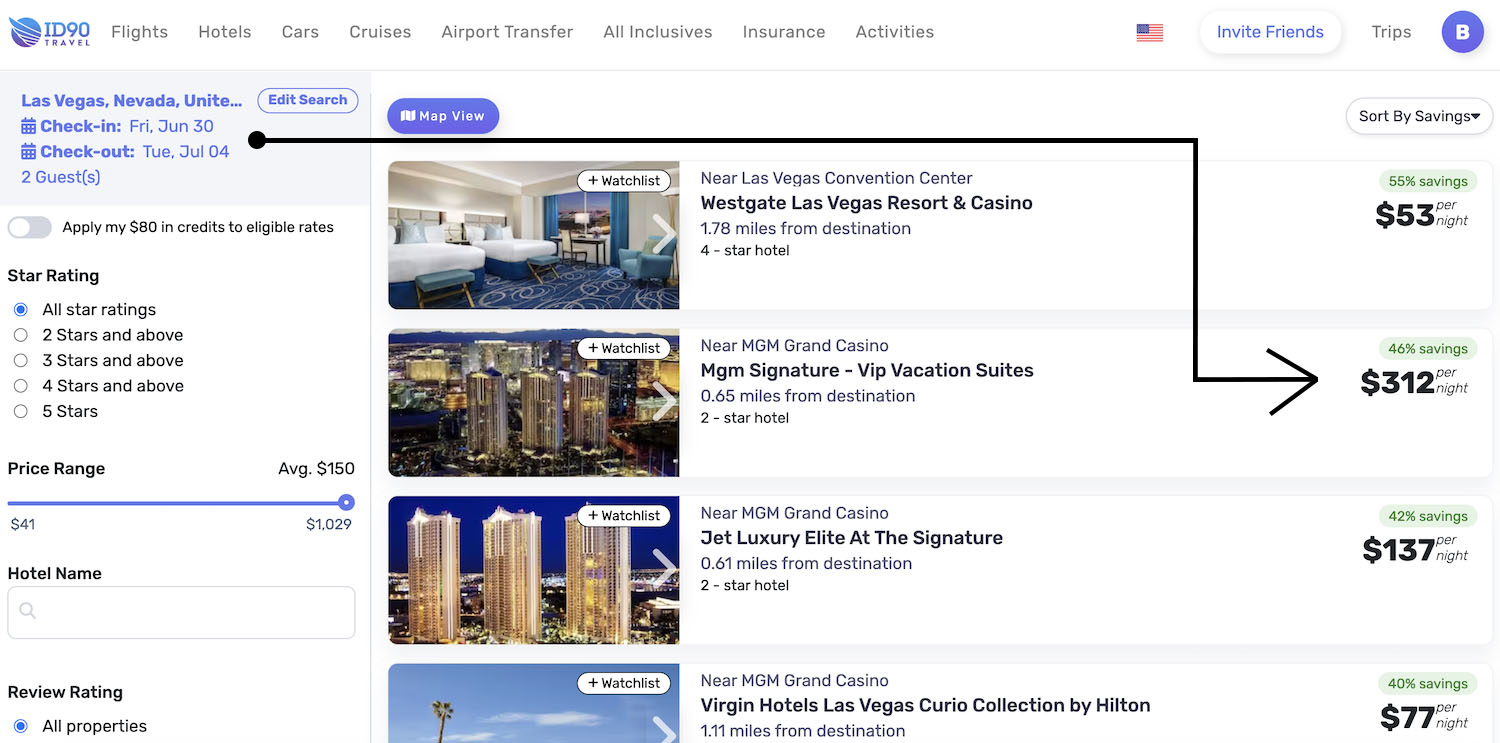Viewport: 1500px width, 743px height.
Task: Switch to Map View
Action: pos(443,116)
